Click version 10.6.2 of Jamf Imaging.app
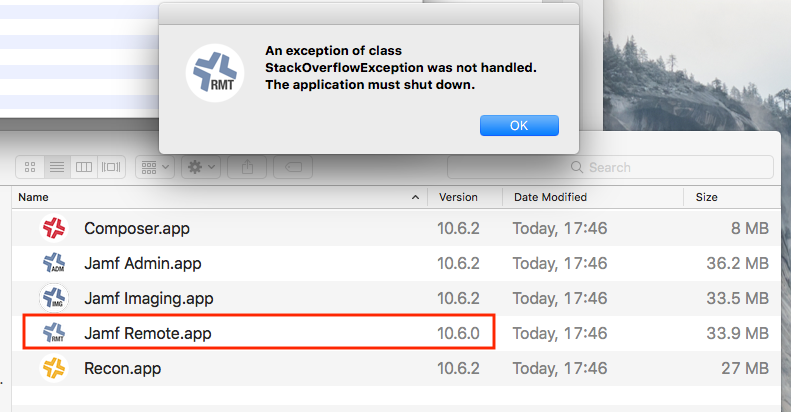The height and width of the screenshot is (412, 791). coord(458,299)
